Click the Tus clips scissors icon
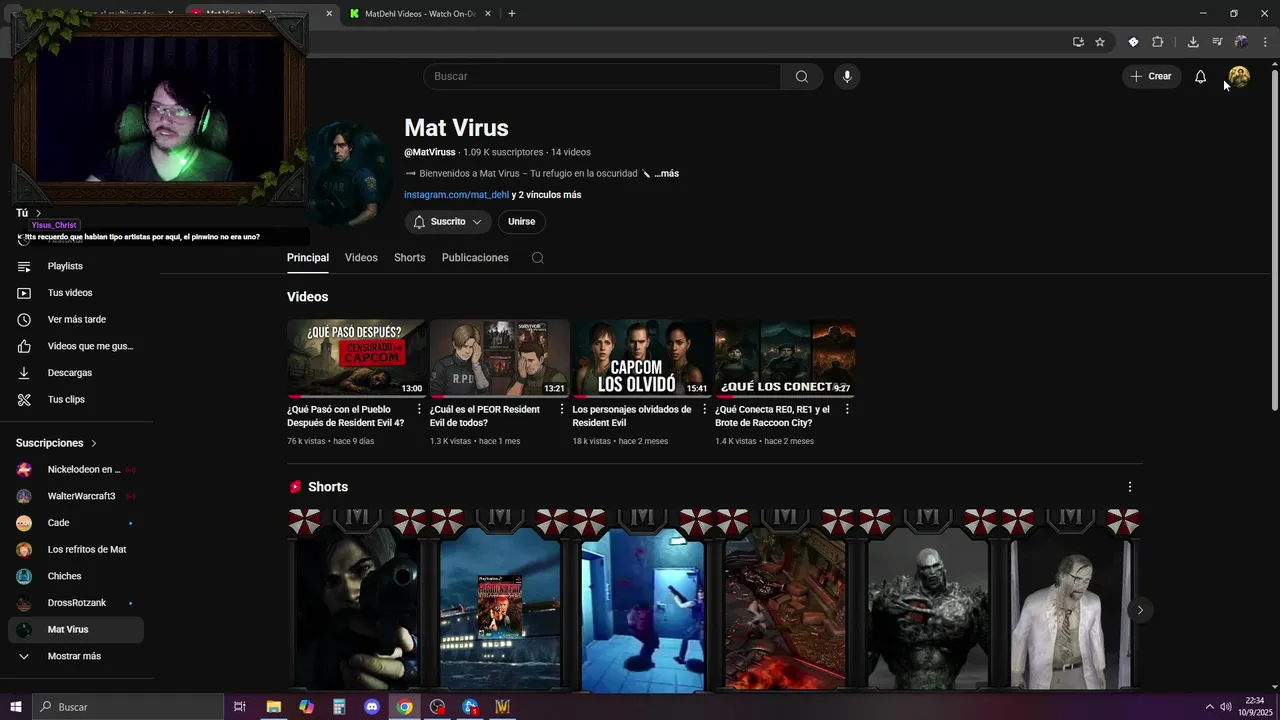Viewport: 1280px width, 720px height. (24, 399)
